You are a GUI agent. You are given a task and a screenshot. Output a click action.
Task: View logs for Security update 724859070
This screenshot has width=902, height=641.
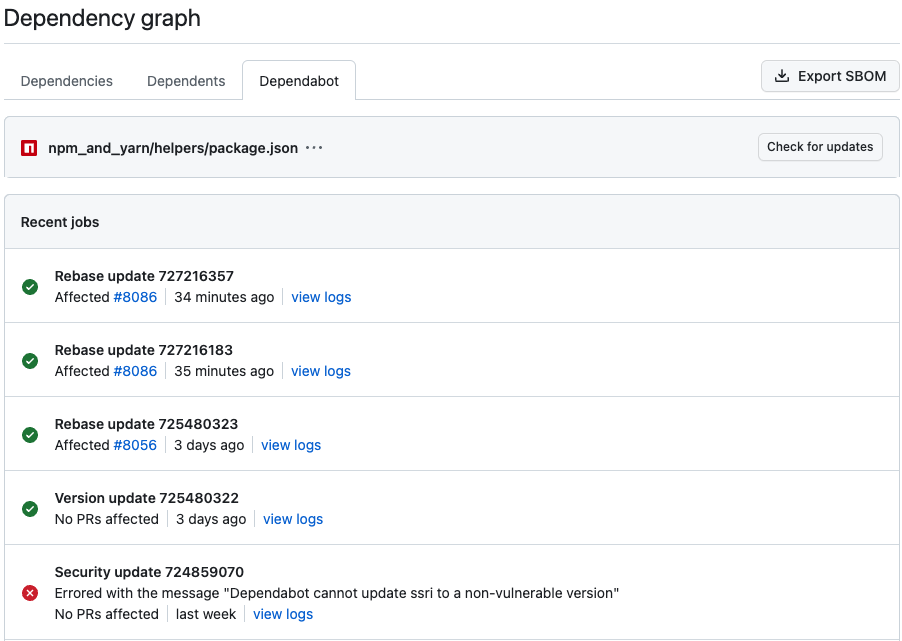pyautogui.click(x=283, y=614)
